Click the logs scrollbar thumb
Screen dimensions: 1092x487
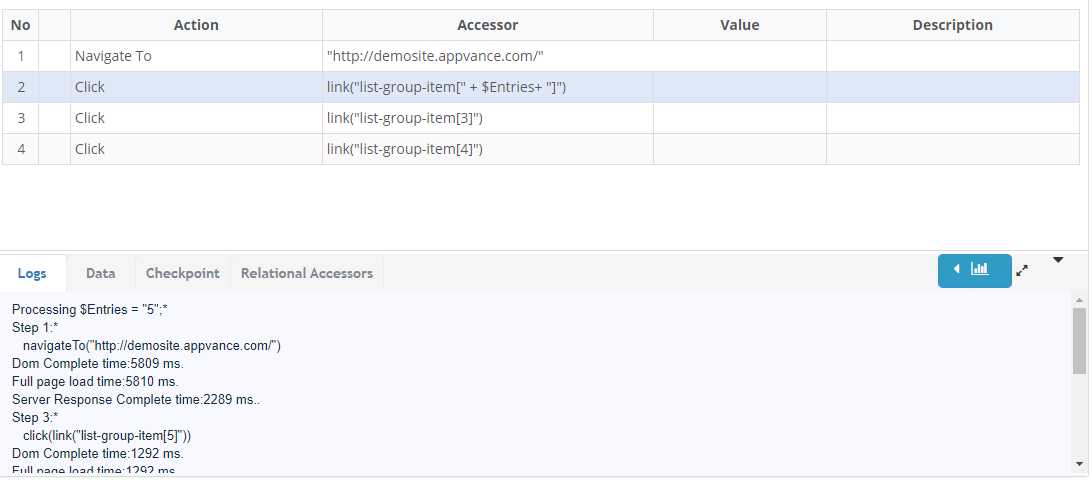pos(1079,341)
